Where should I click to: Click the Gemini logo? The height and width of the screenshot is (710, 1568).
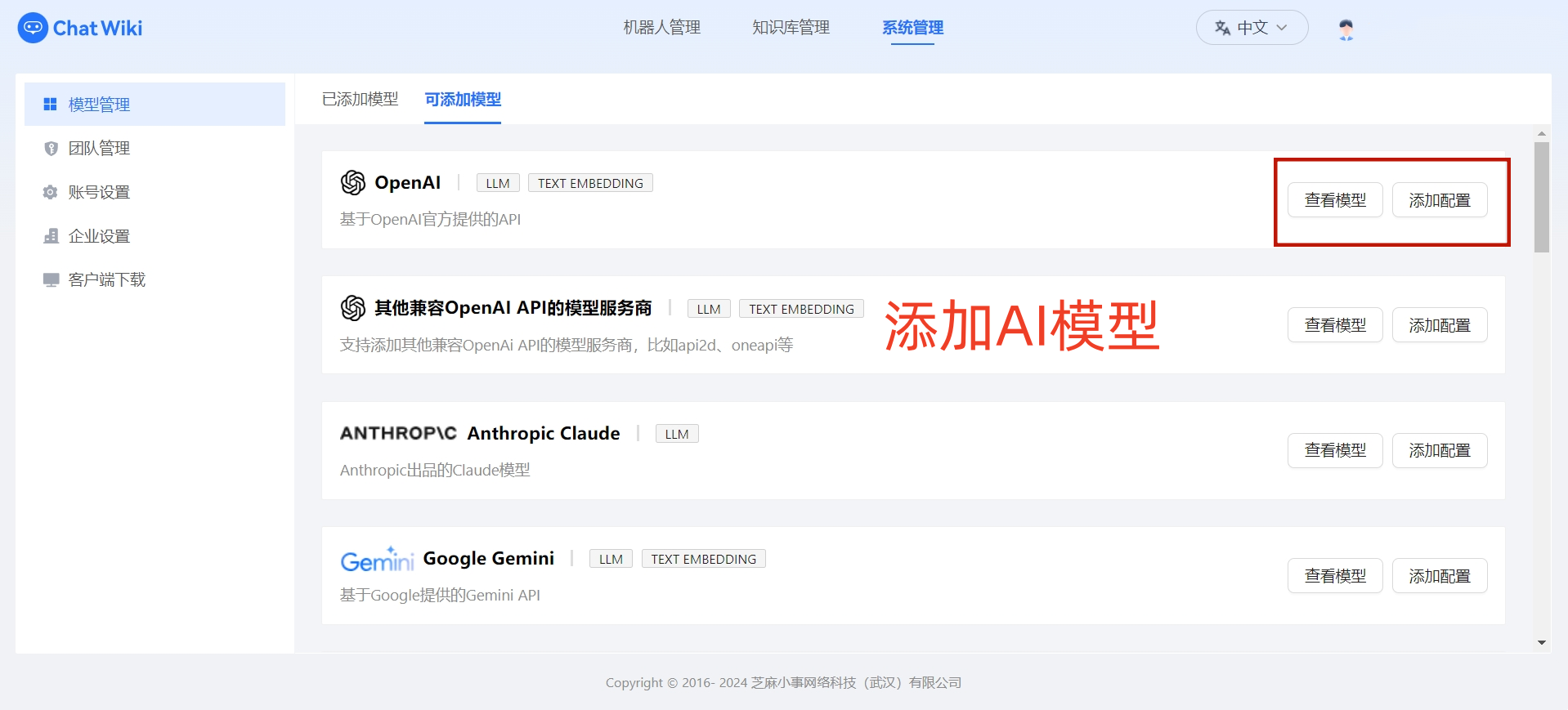[377, 560]
